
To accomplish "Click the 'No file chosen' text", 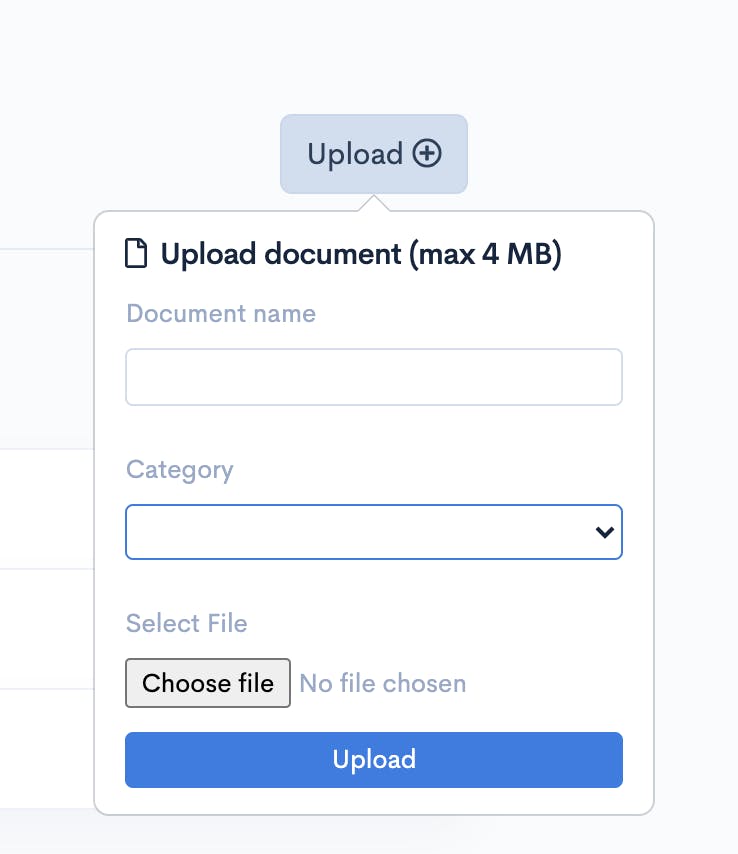I will [x=383, y=683].
